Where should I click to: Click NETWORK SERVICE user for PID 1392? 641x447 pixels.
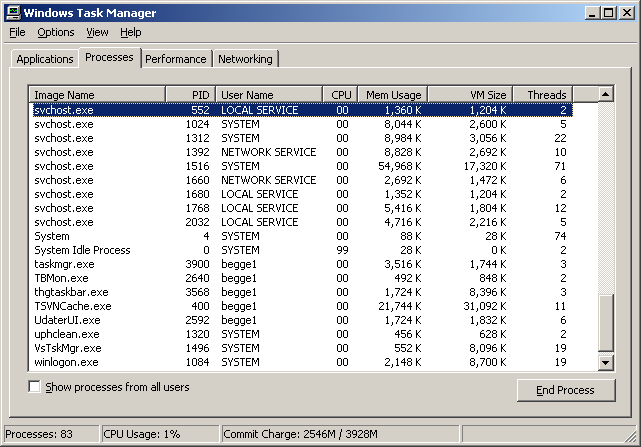pos(269,152)
